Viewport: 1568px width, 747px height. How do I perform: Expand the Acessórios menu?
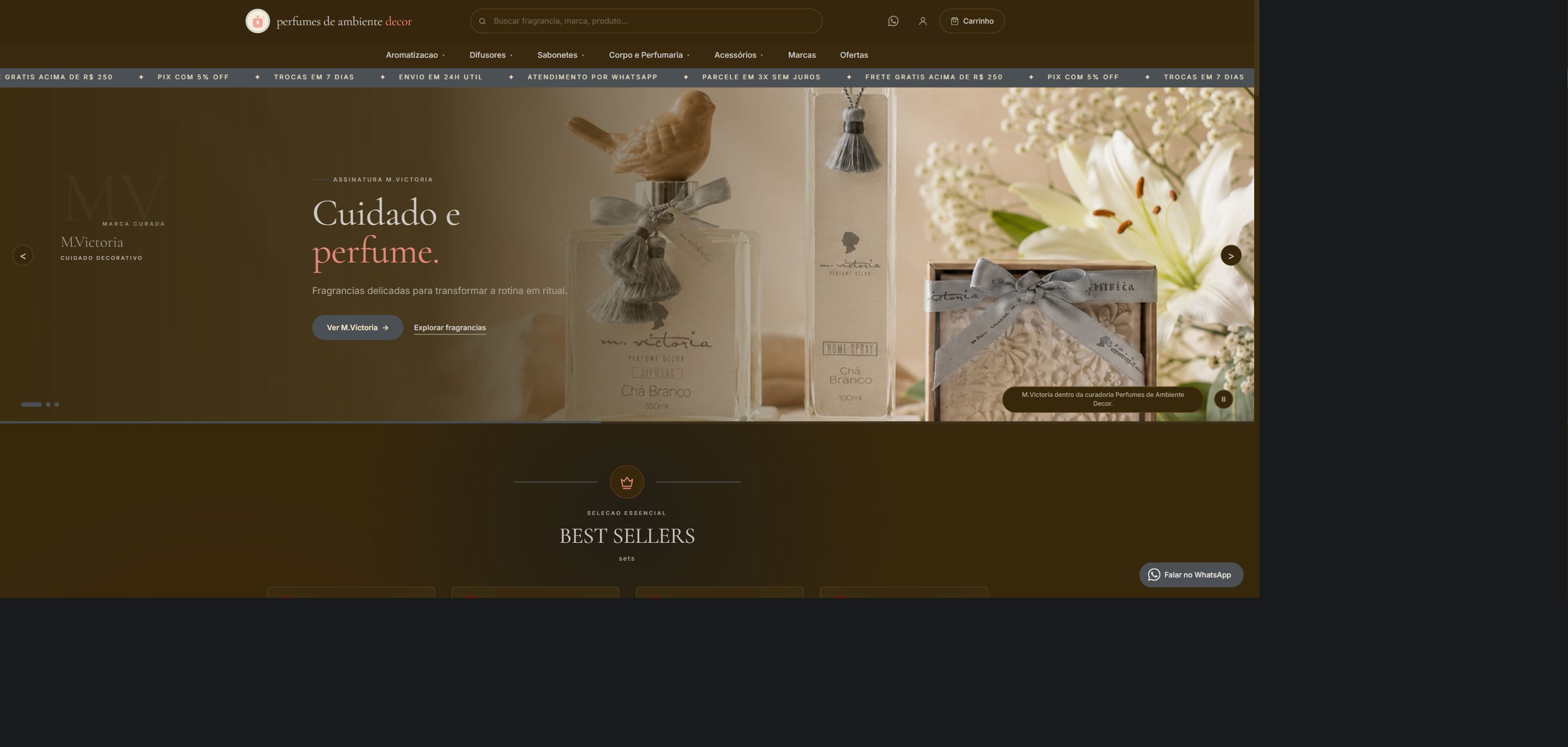click(738, 55)
